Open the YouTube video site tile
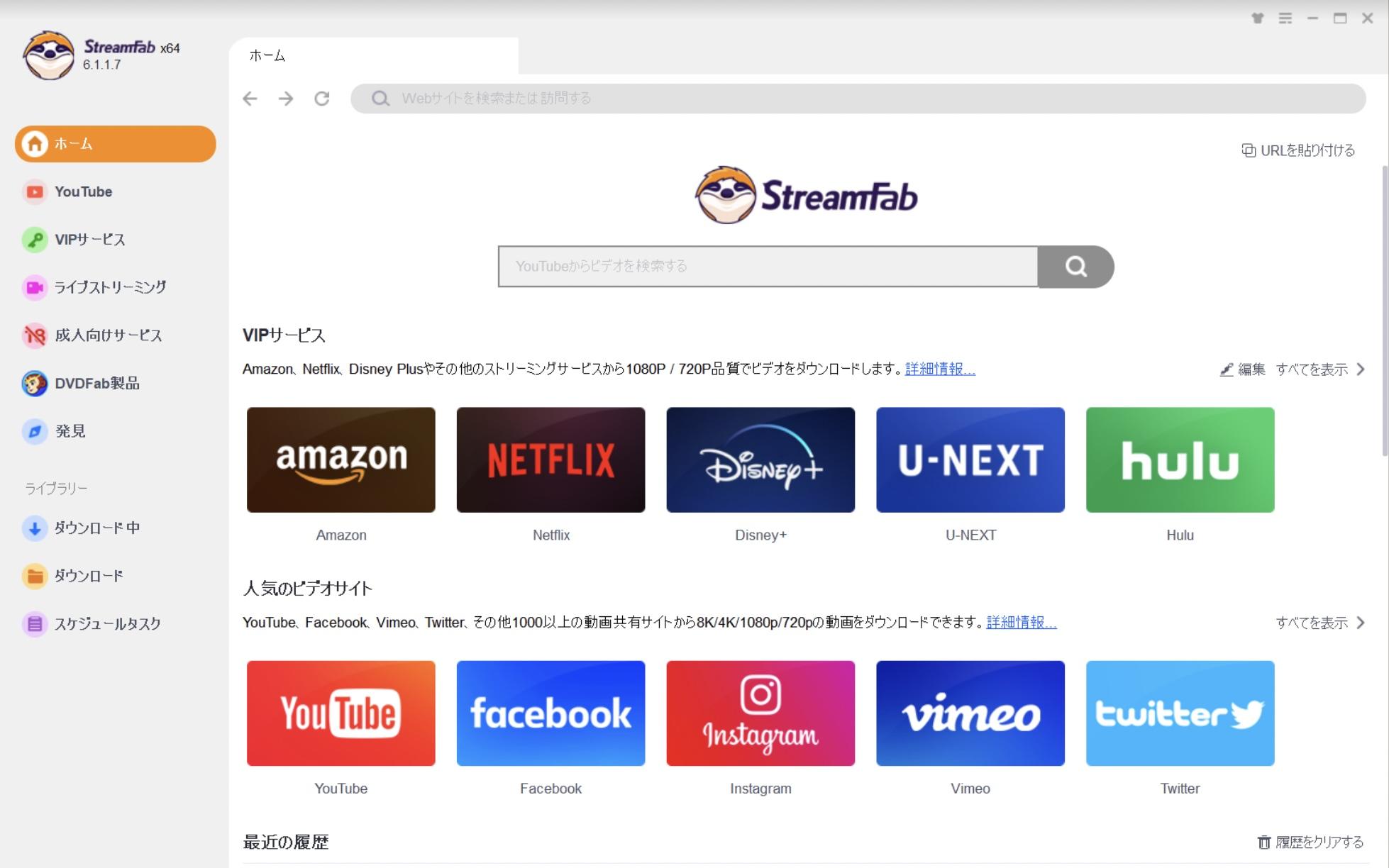This screenshot has height=868, width=1389. click(x=341, y=713)
